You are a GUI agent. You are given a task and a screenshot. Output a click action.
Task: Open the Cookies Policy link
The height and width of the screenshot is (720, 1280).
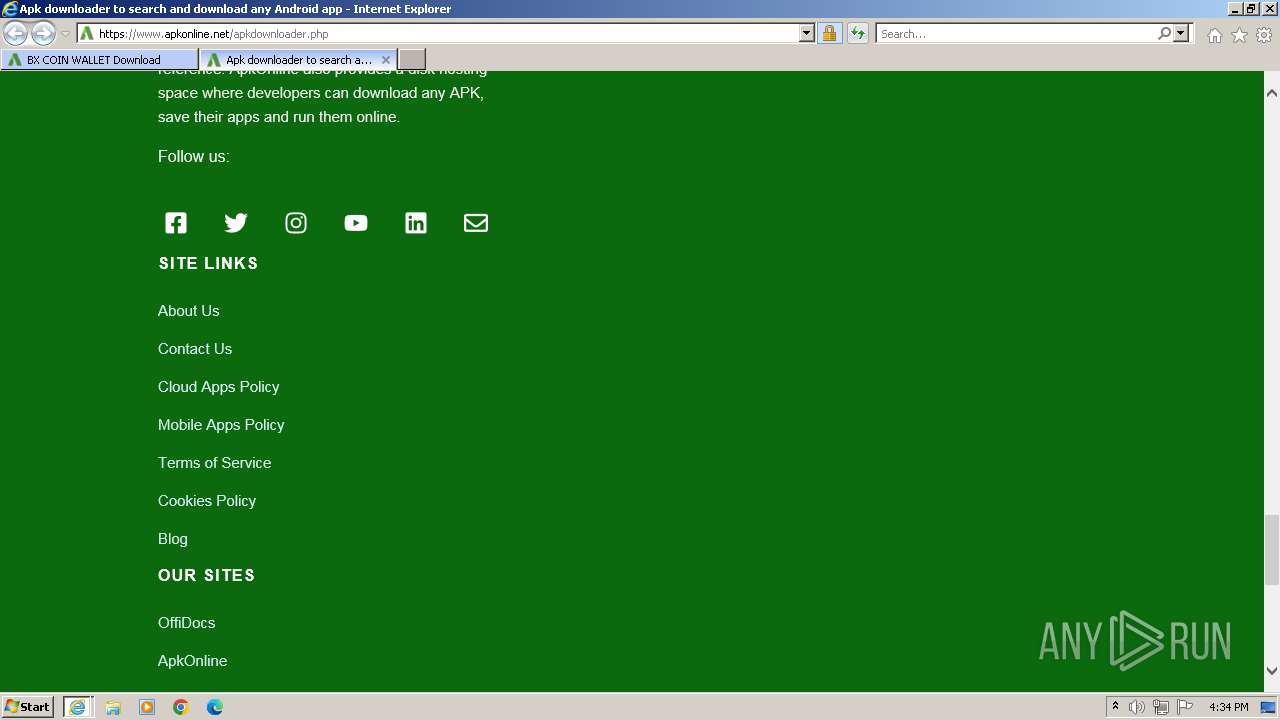click(207, 501)
